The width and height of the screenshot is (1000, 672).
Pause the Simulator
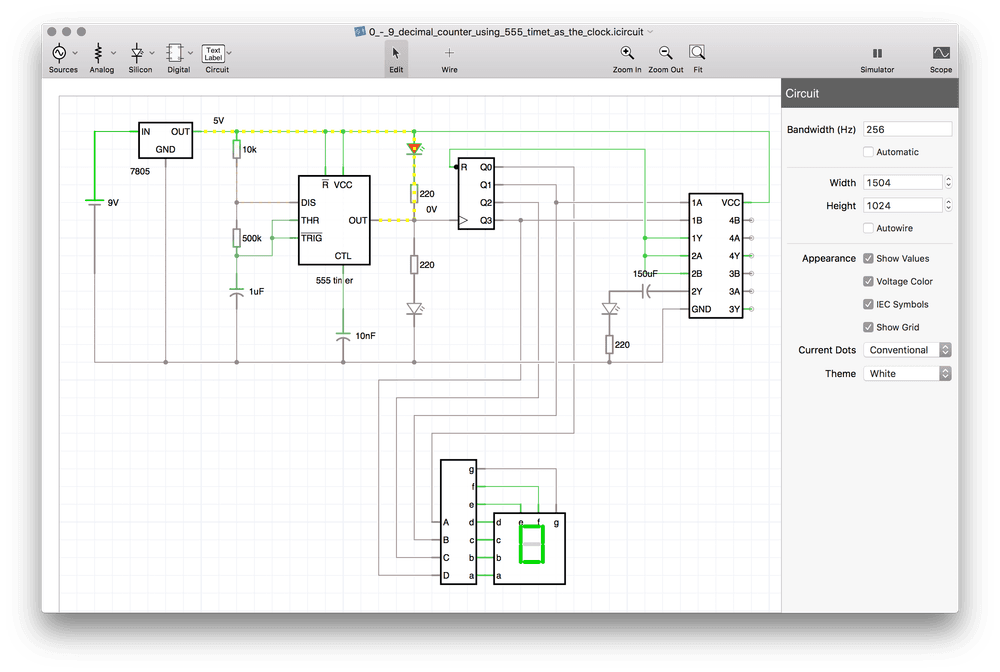[878, 53]
